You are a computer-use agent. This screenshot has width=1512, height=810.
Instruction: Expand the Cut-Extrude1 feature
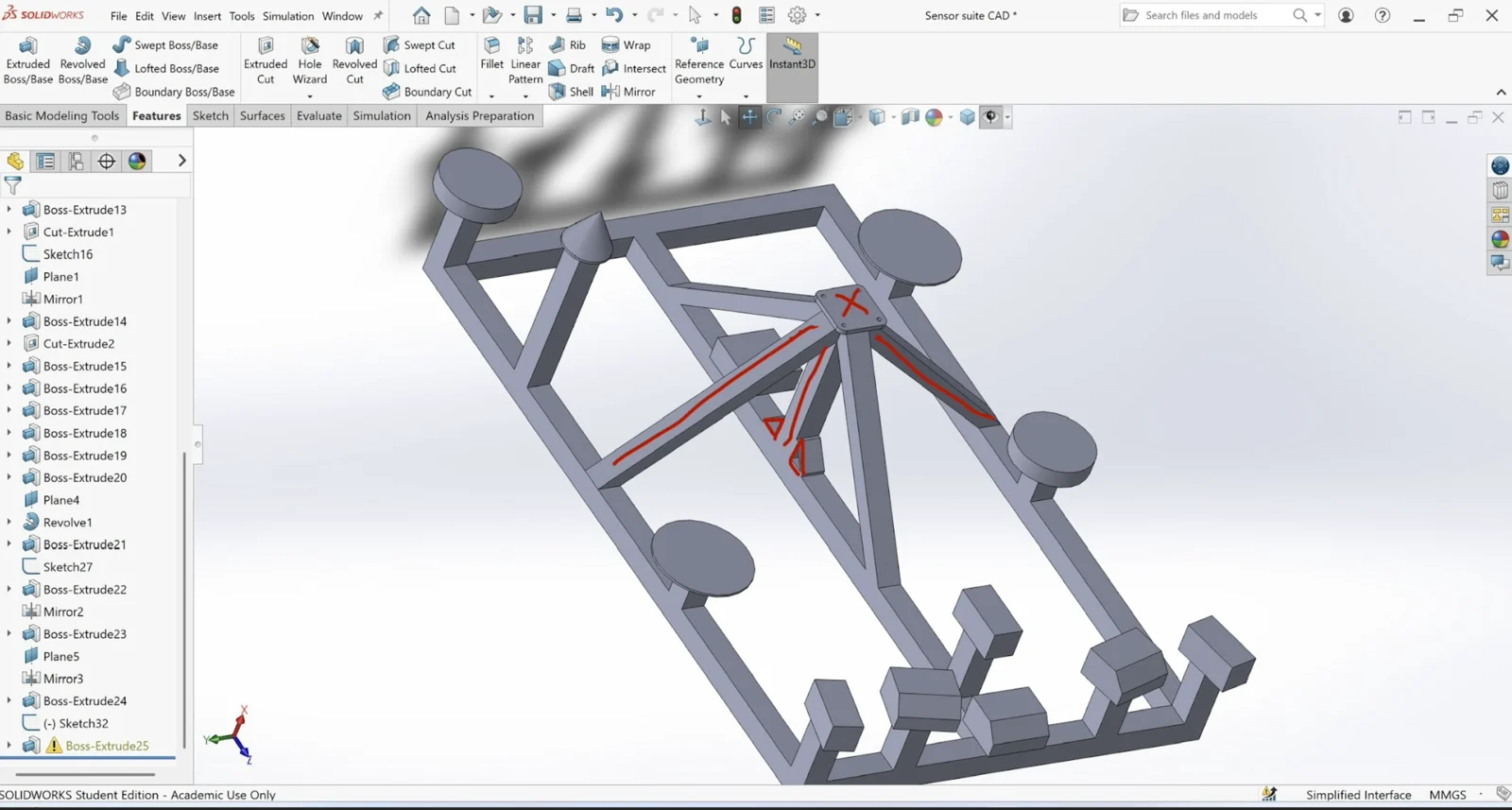[x=9, y=232]
